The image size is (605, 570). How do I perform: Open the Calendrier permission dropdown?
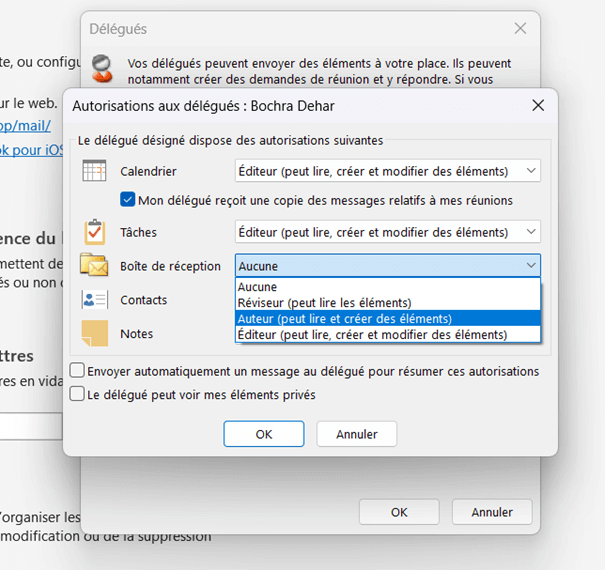(388, 171)
